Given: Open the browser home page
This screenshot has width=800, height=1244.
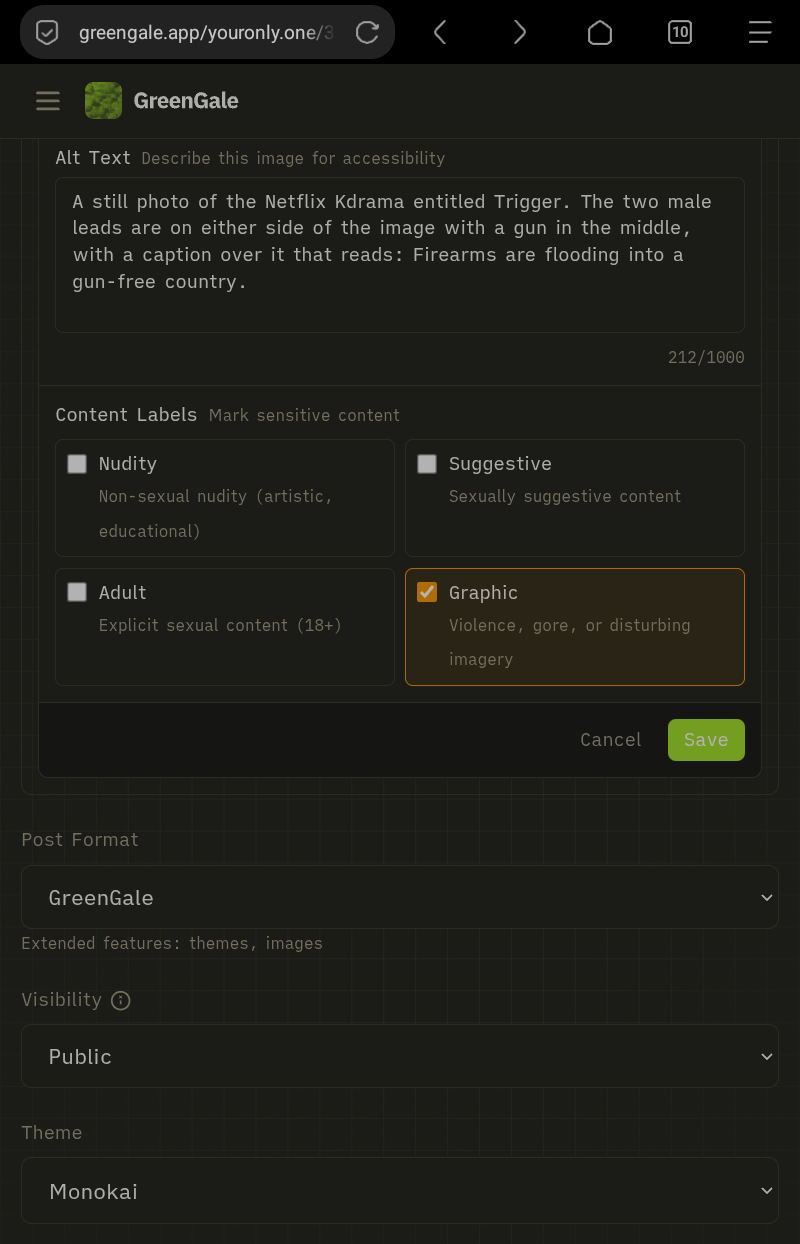Looking at the screenshot, I should pyautogui.click(x=599, y=33).
